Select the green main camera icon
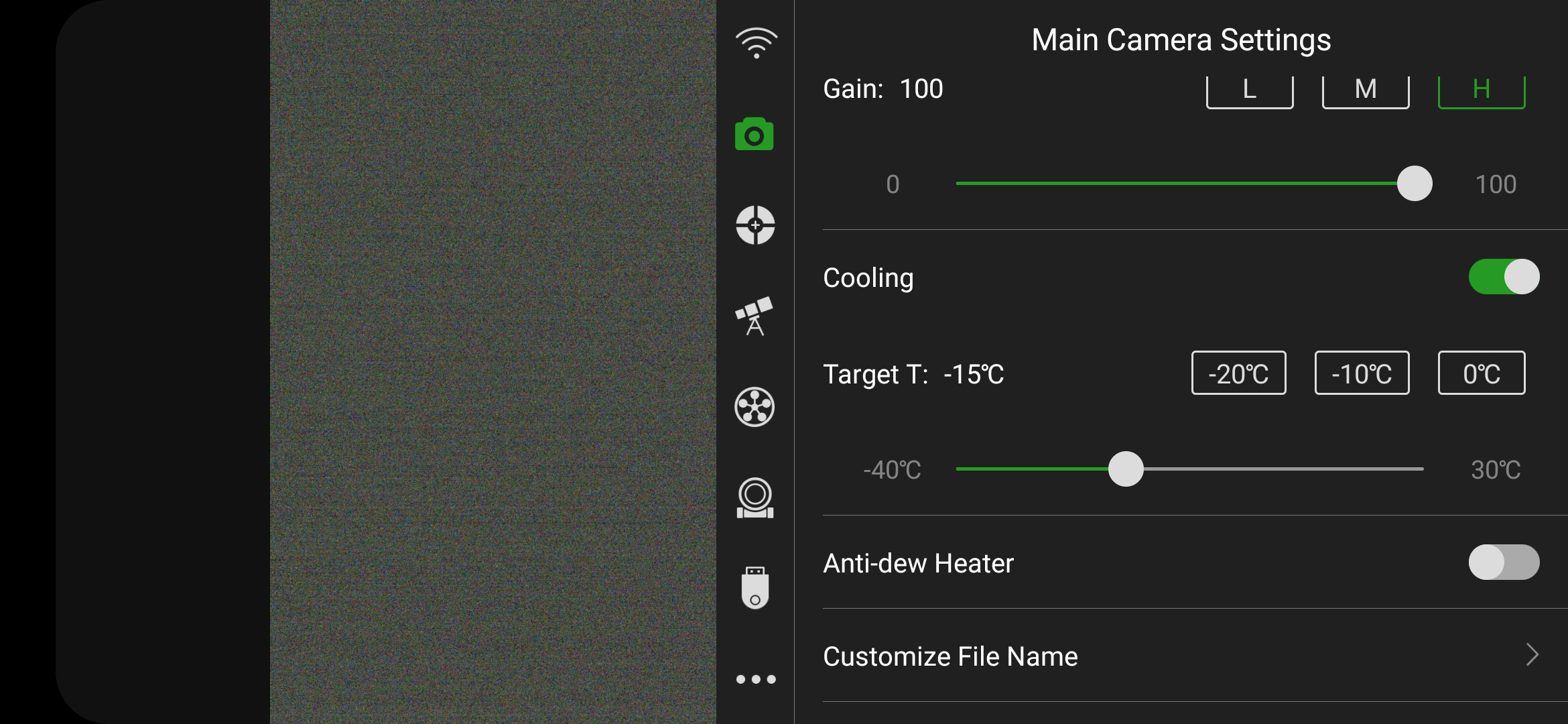This screenshot has height=724, width=1568. pyautogui.click(x=755, y=134)
